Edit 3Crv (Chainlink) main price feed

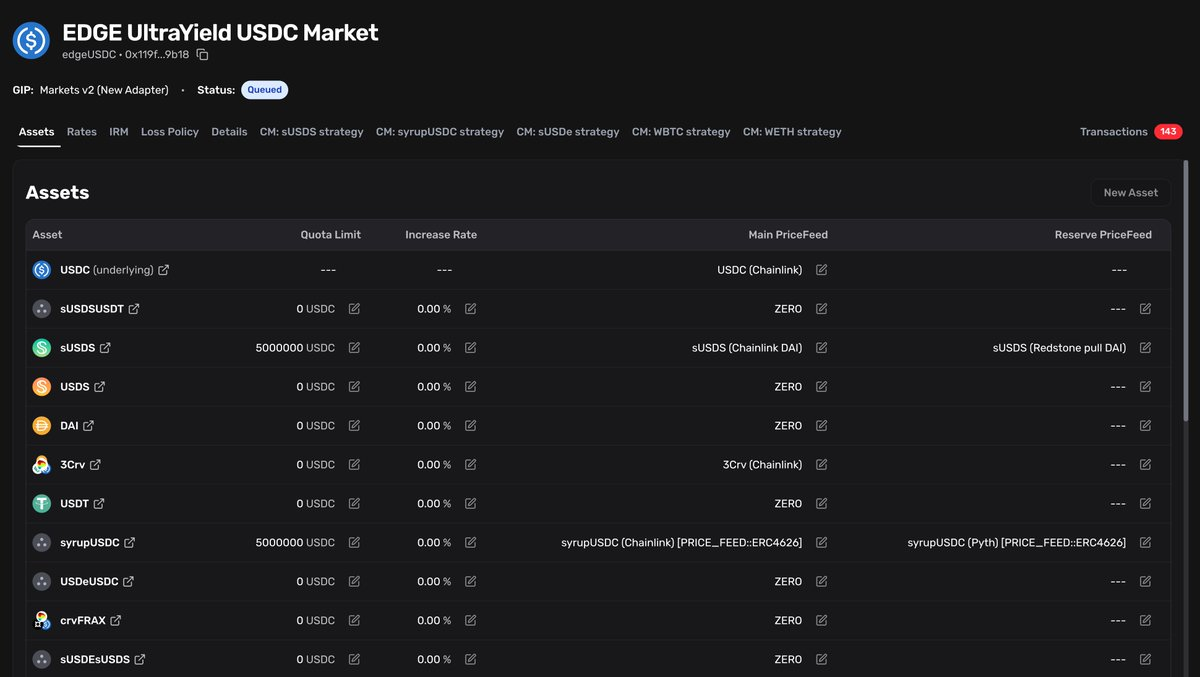(x=821, y=465)
